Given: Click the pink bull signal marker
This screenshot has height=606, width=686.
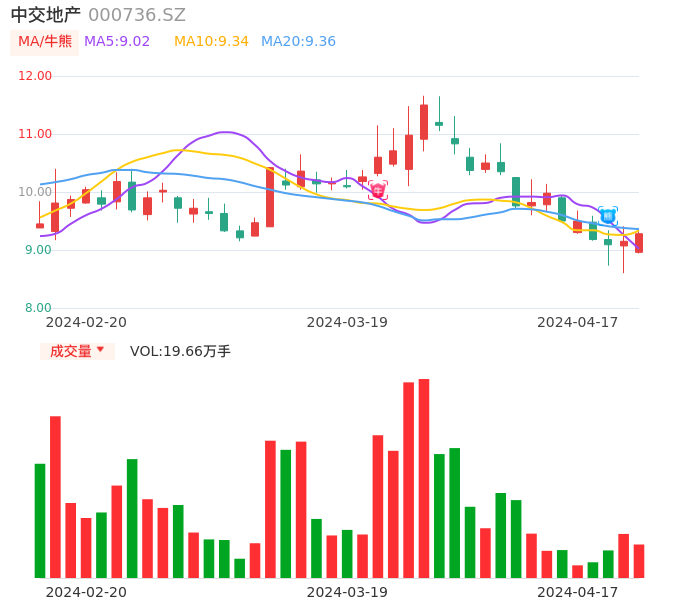Looking at the screenshot, I should (x=377, y=190).
